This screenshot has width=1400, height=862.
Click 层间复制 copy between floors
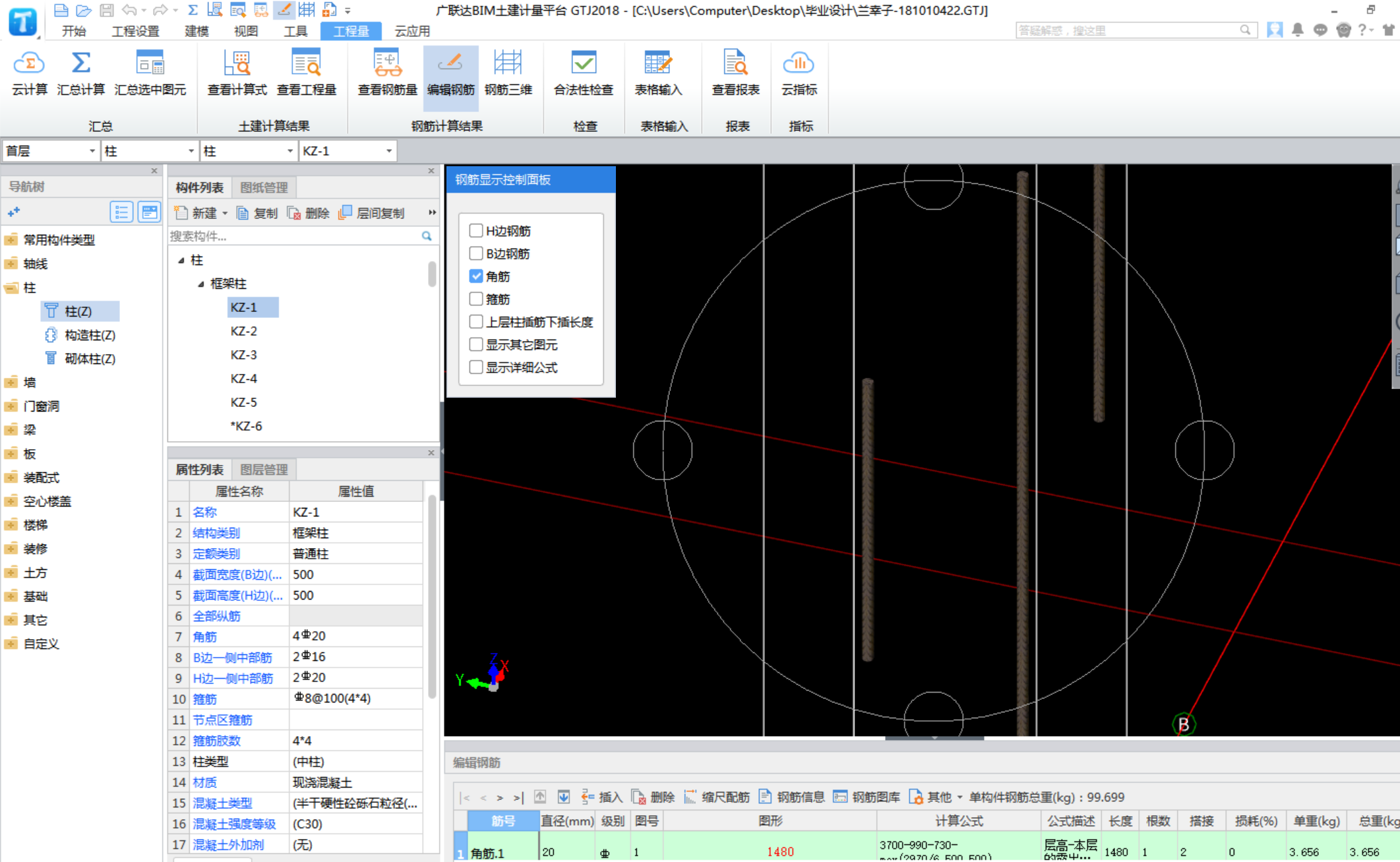(371, 213)
